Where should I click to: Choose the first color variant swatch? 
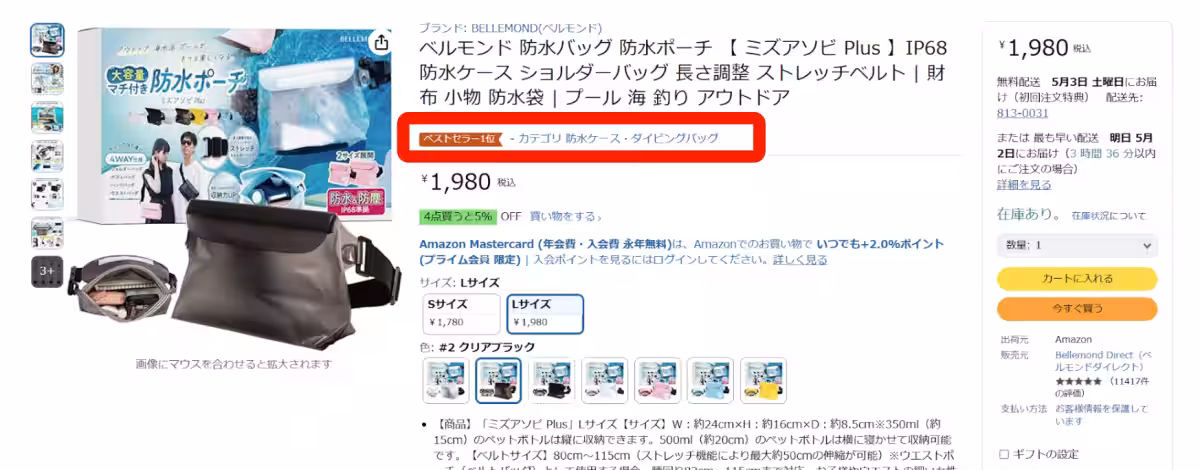coord(446,382)
